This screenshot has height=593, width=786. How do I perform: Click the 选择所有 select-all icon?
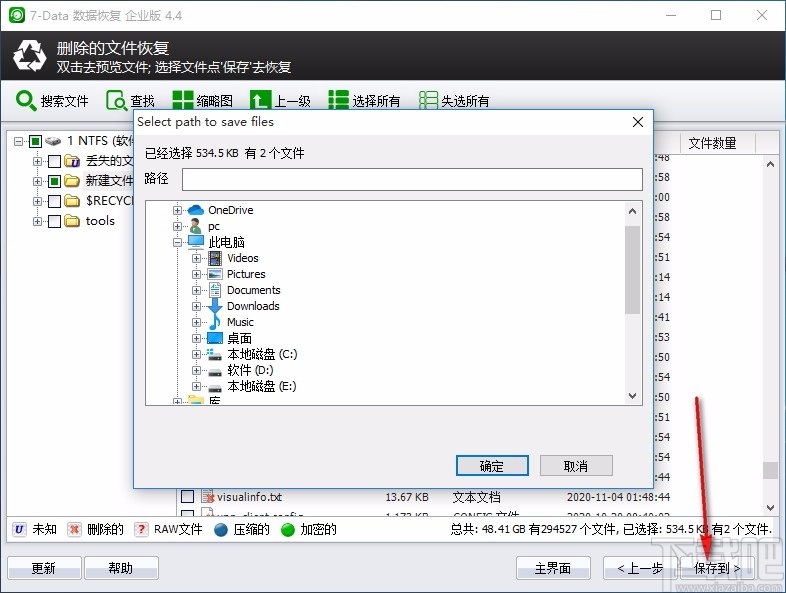click(338, 100)
